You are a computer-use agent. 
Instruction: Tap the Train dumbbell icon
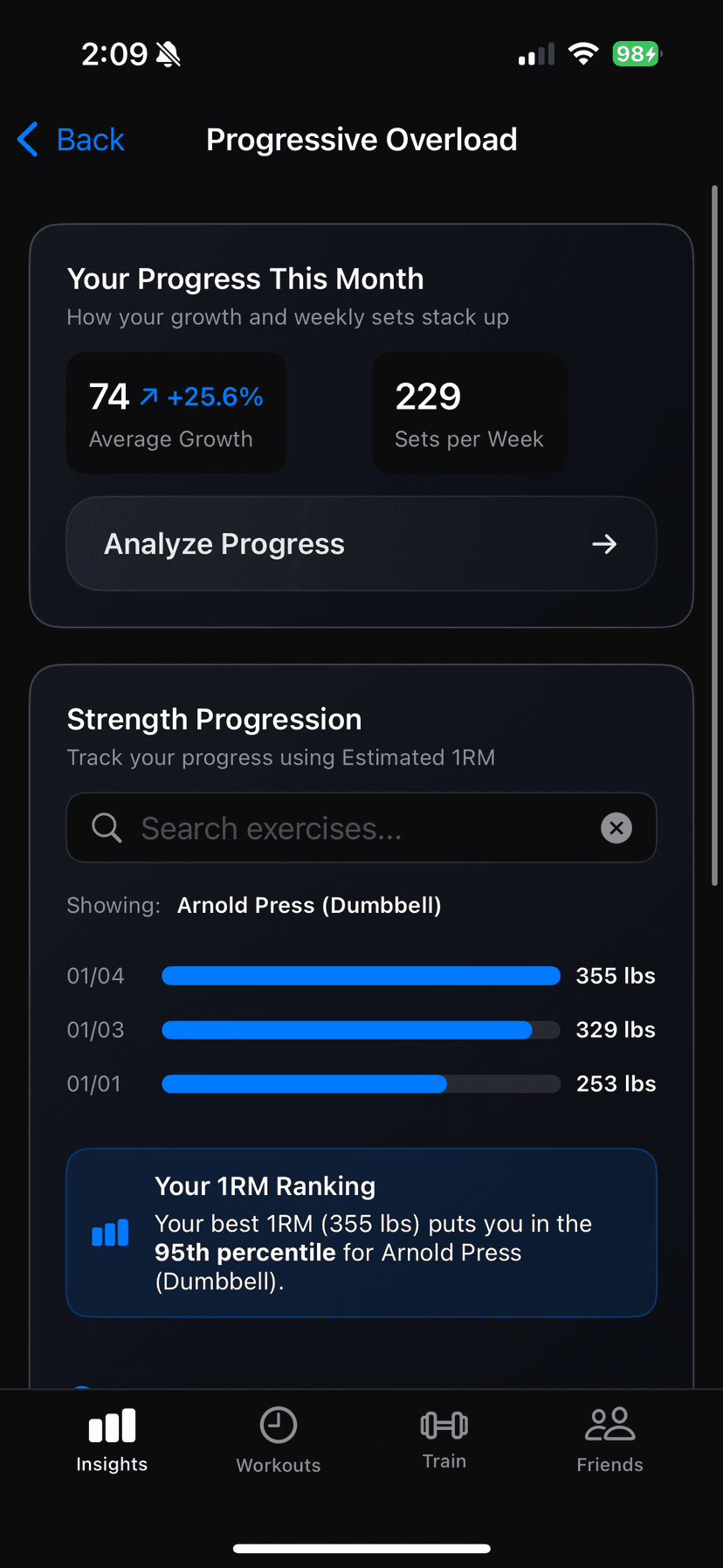pos(444,1424)
